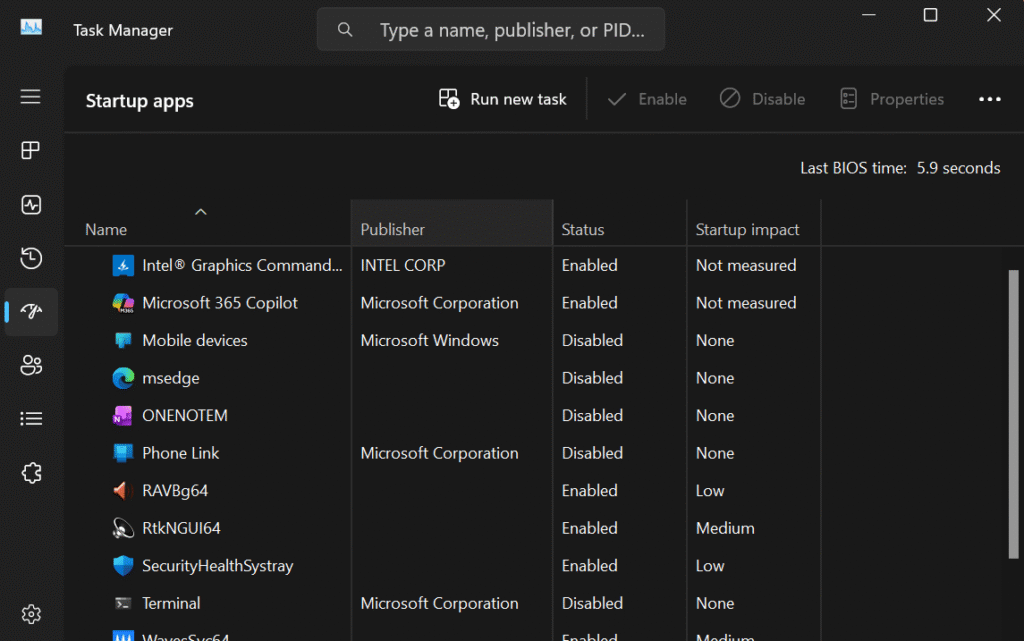Select the msedge startup entry
Screen dimensions: 1024x641
pos(171,378)
